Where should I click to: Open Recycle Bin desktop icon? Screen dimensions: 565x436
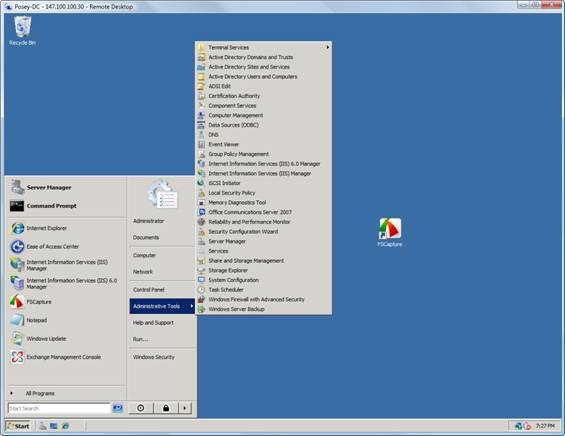(x=22, y=31)
